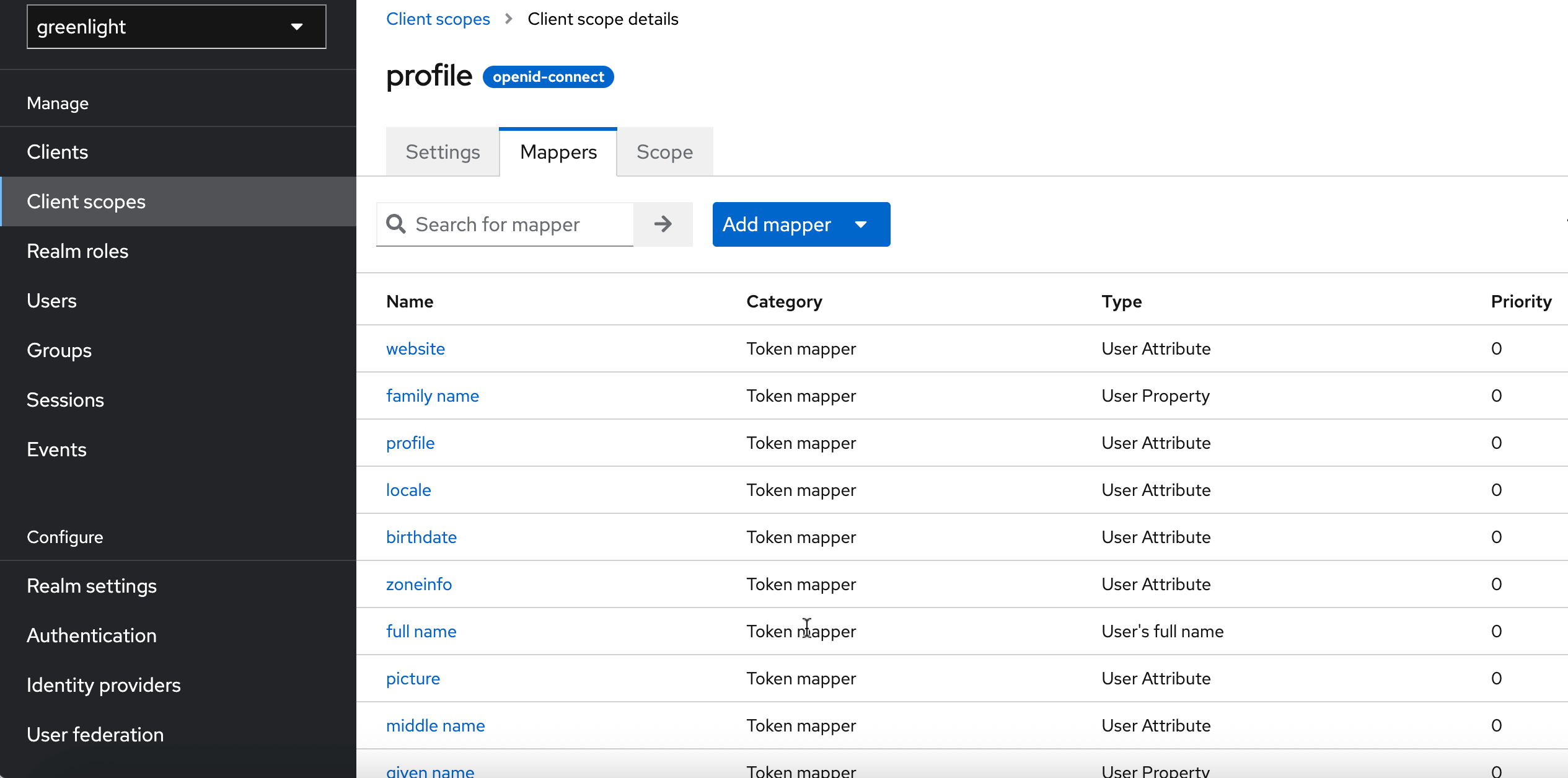The height and width of the screenshot is (778, 1568).
Task: Click the magnifying glass search icon
Action: (x=396, y=224)
